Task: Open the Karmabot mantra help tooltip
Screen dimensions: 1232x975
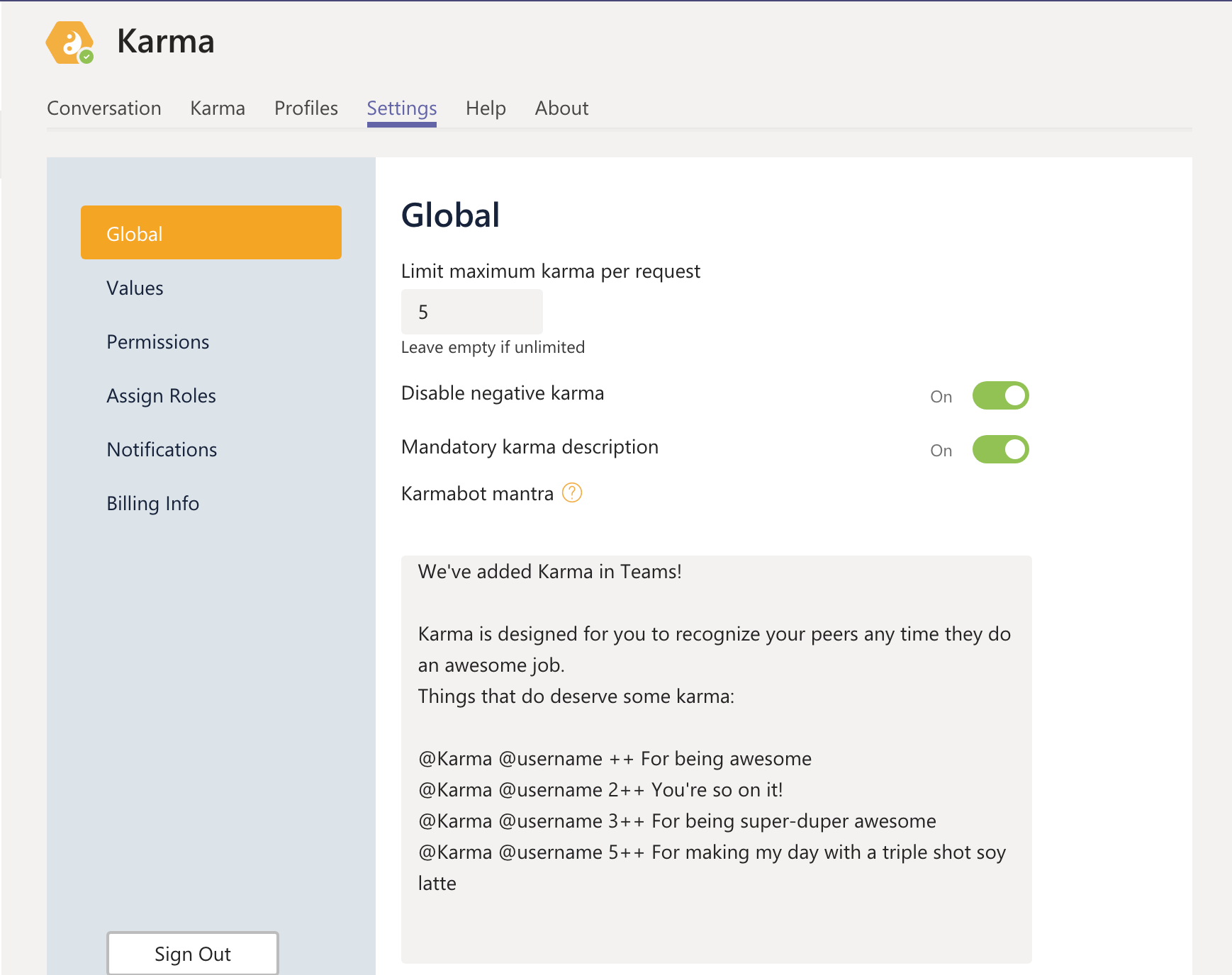Action: (572, 492)
